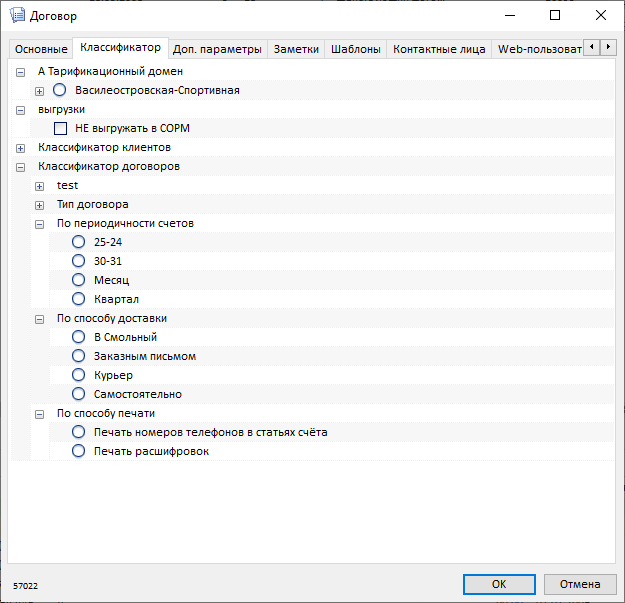Switch to the Контактные лица tab
The image size is (625, 603).
pos(439,49)
